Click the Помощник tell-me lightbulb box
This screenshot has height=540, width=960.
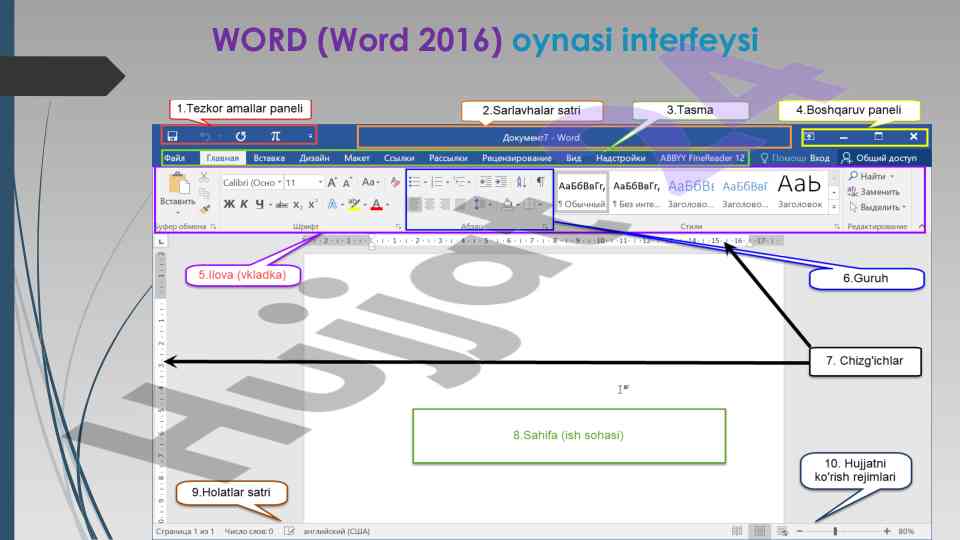pyautogui.click(x=783, y=158)
